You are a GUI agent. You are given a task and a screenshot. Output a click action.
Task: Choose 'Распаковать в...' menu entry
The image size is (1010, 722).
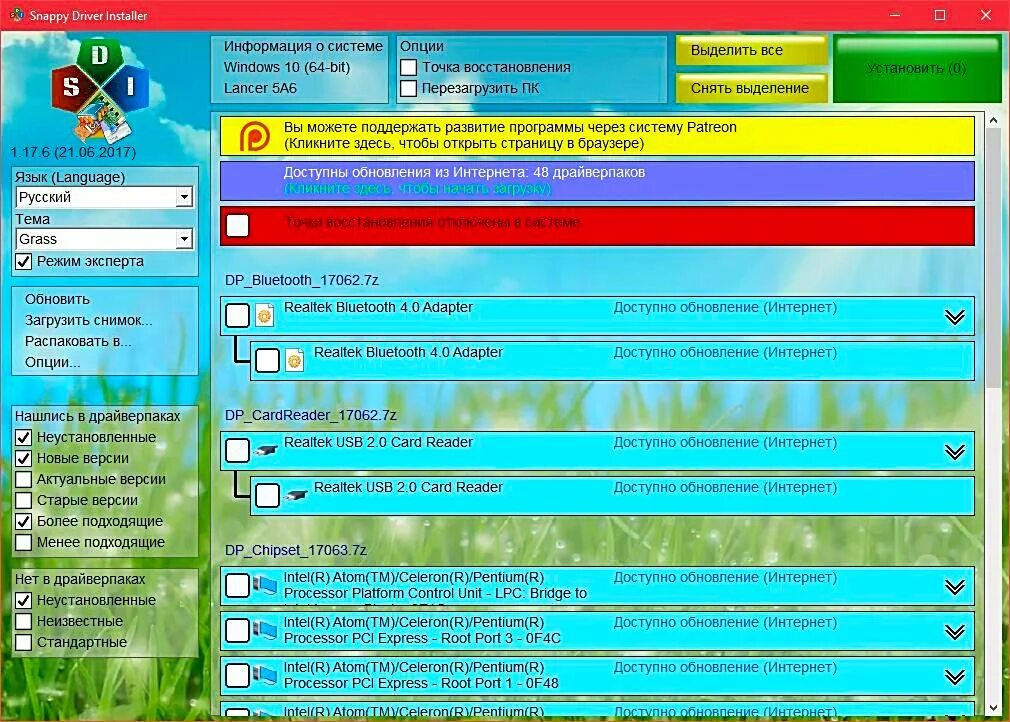click(78, 341)
